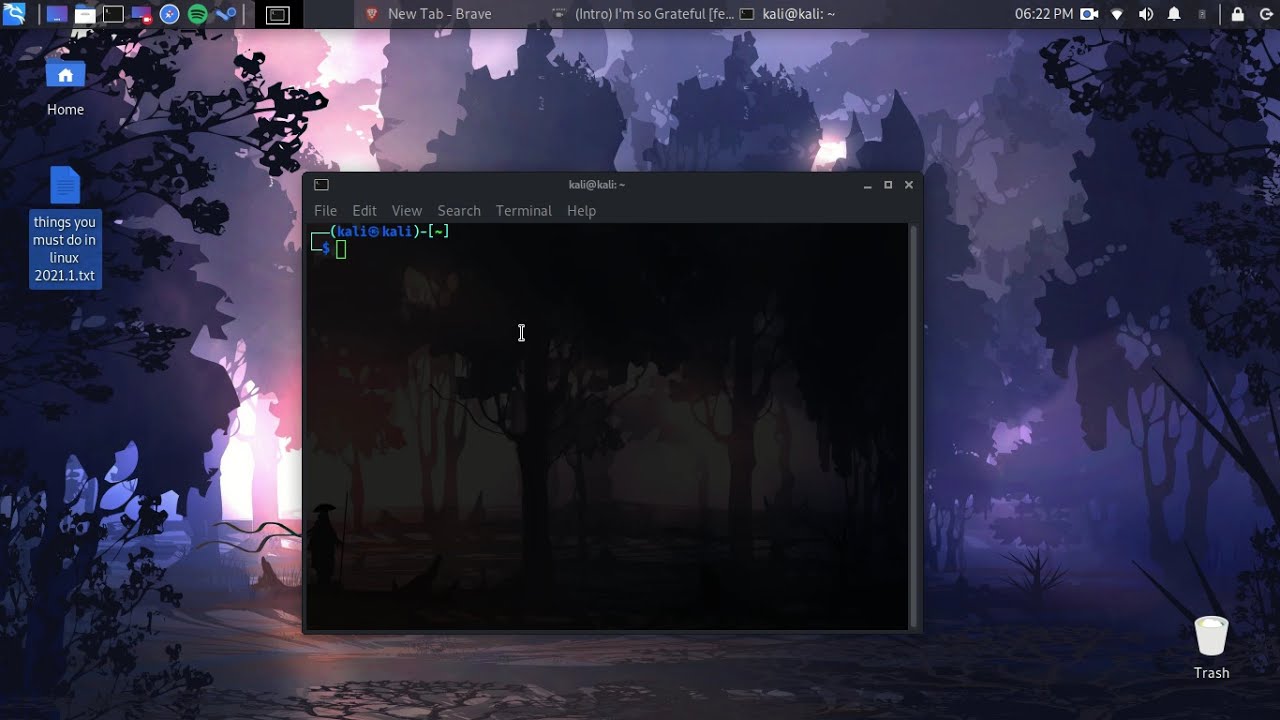
Task: Click the terminal vertical scrollbar
Action: (x=913, y=427)
